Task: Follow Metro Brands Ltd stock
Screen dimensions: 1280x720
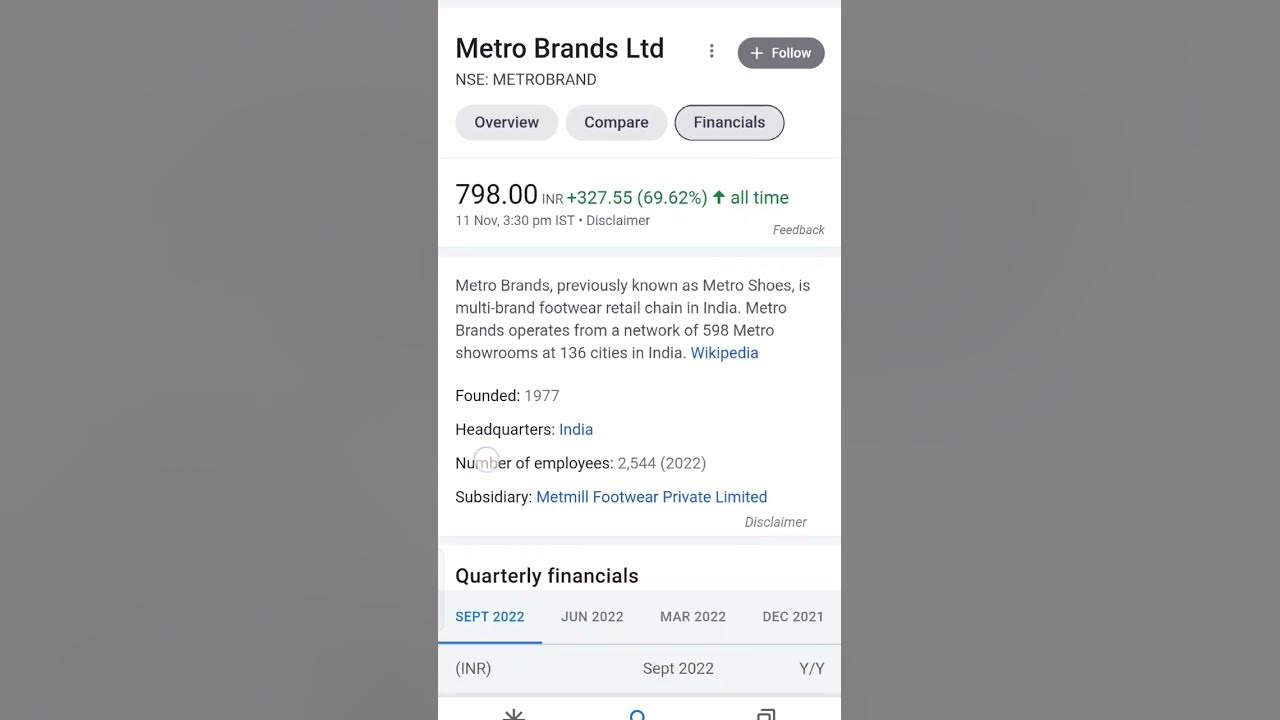Action: pos(781,53)
